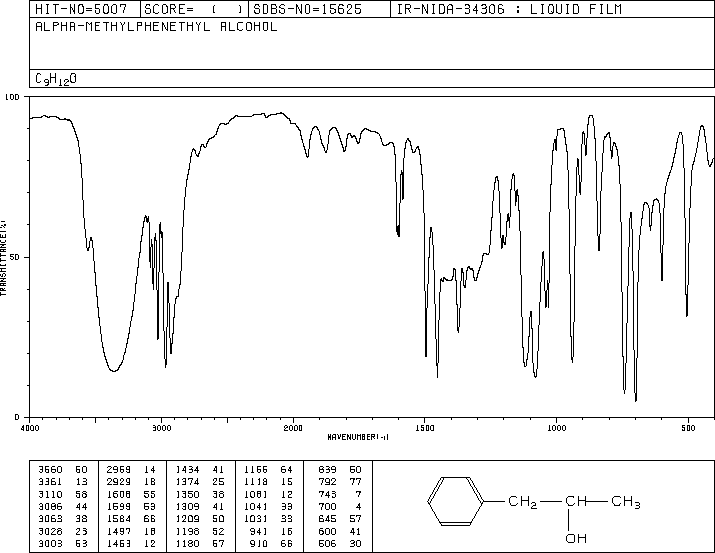Click the 700 peak table entry
This screenshot has width=715, height=553.
point(327,506)
